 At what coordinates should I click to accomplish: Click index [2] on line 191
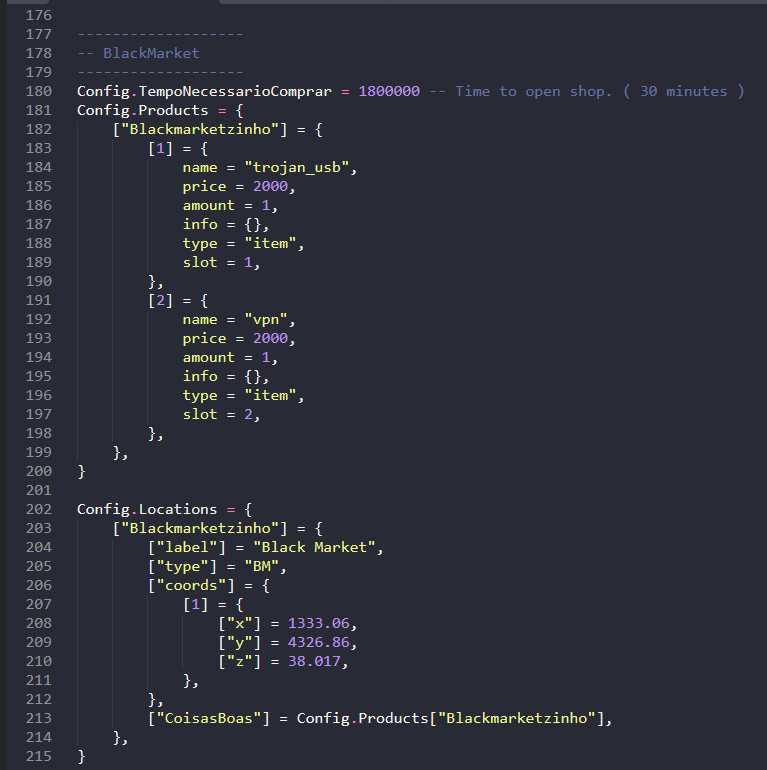pyautogui.click(x=161, y=301)
